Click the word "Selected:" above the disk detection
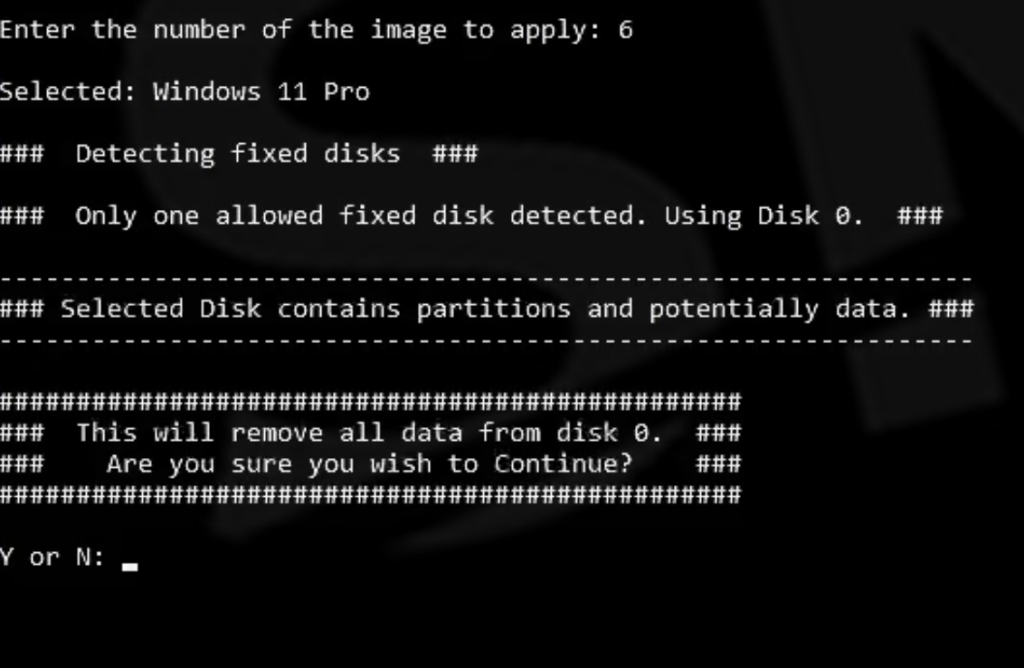This screenshot has width=1024, height=668. tap(68, 92)
